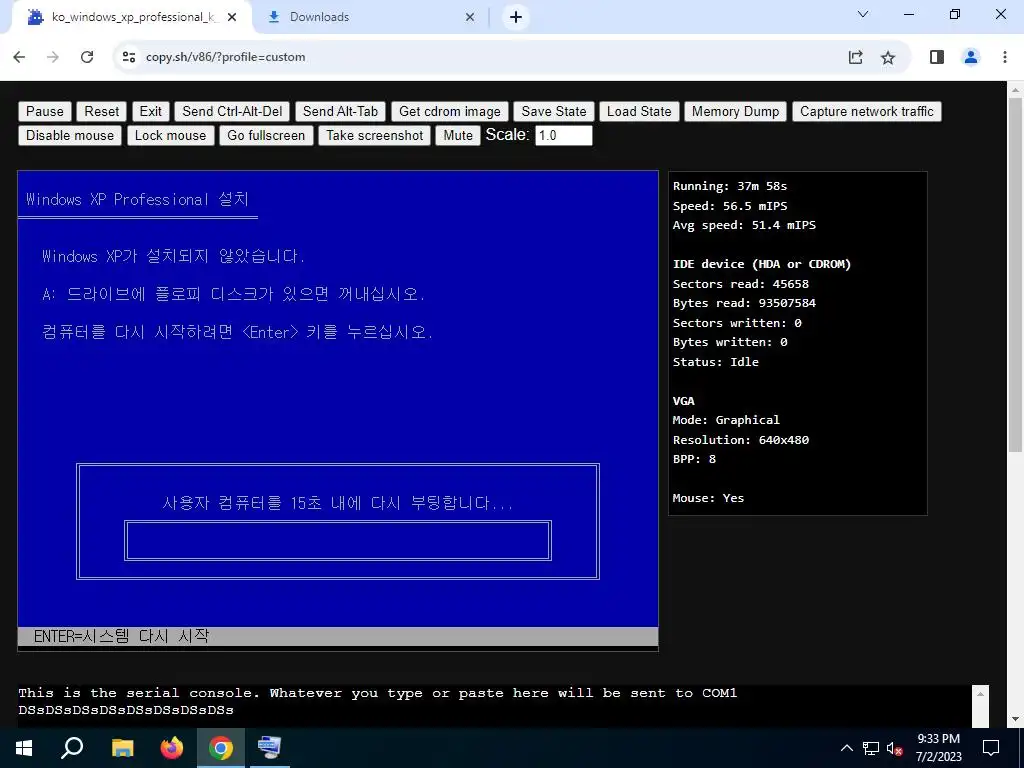Send Alt-Tab to the emulator

(340, 112)
